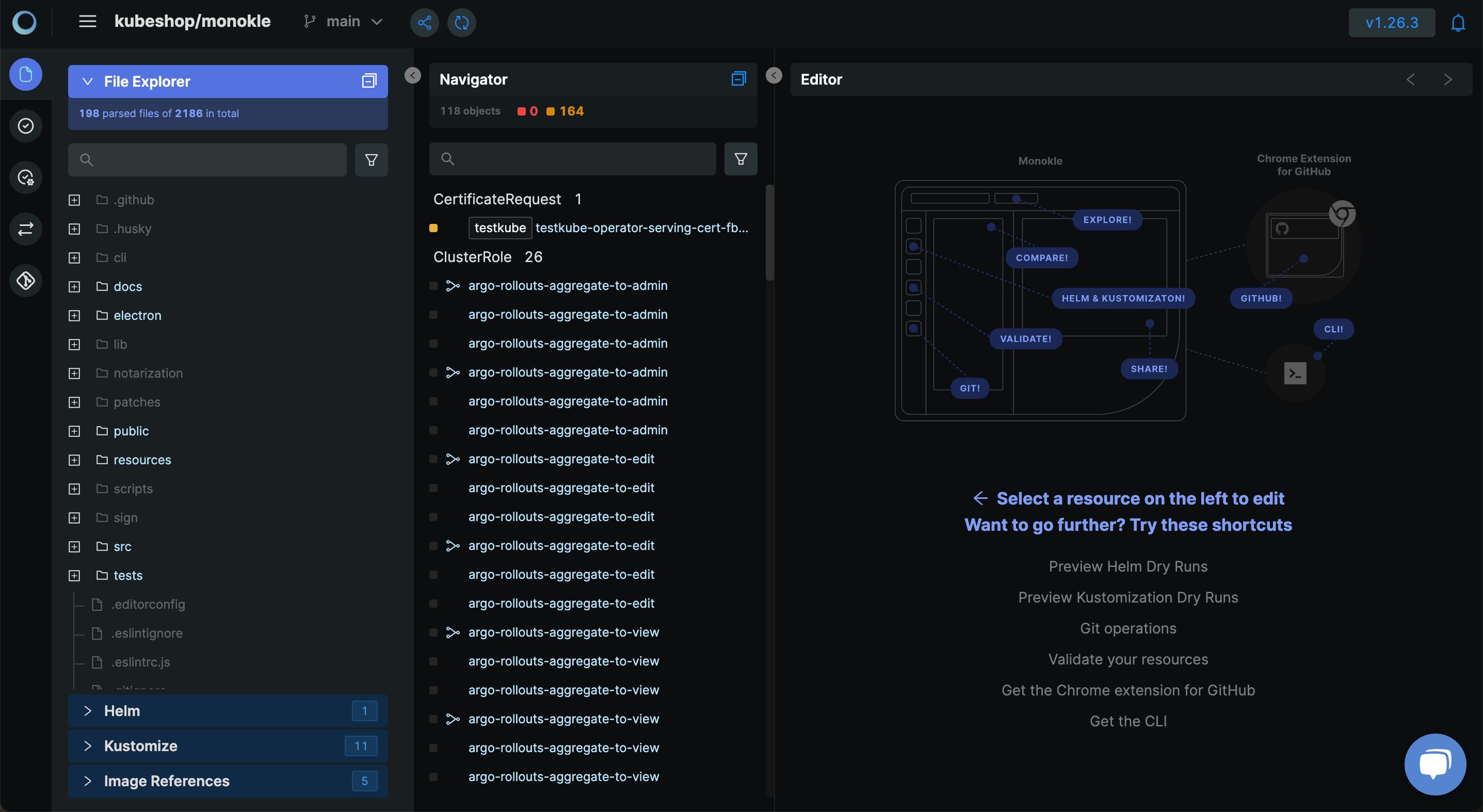Go forward in Editor history

[x=1447, y=79]
